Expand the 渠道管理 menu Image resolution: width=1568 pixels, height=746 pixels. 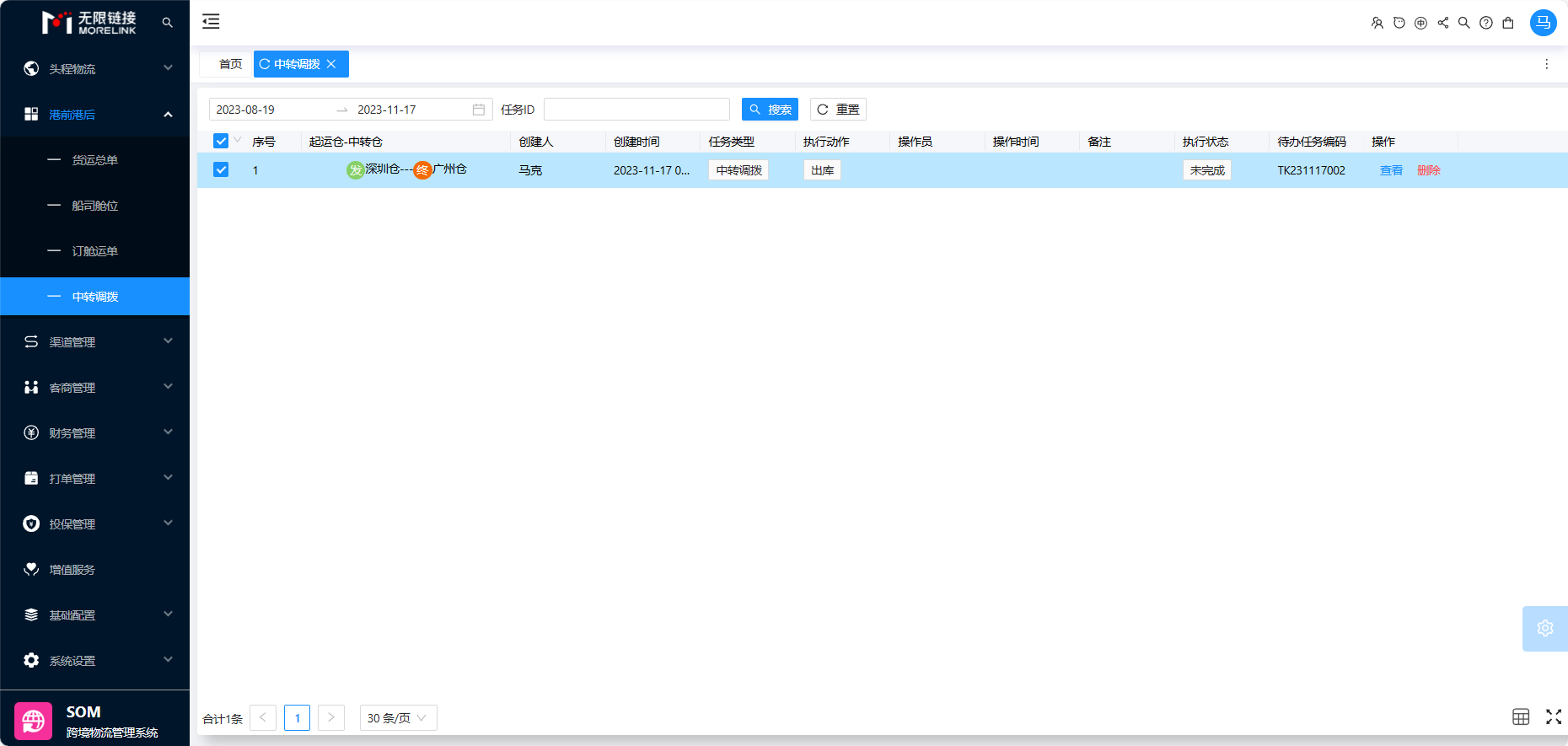coord(95,341)
